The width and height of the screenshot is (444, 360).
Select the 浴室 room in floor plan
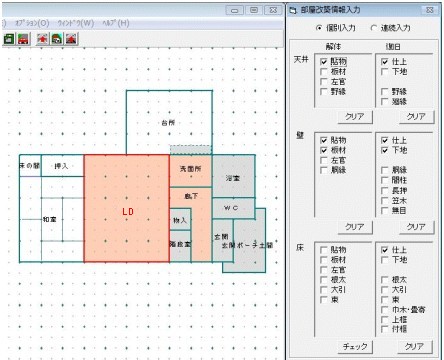click(233, 177)
